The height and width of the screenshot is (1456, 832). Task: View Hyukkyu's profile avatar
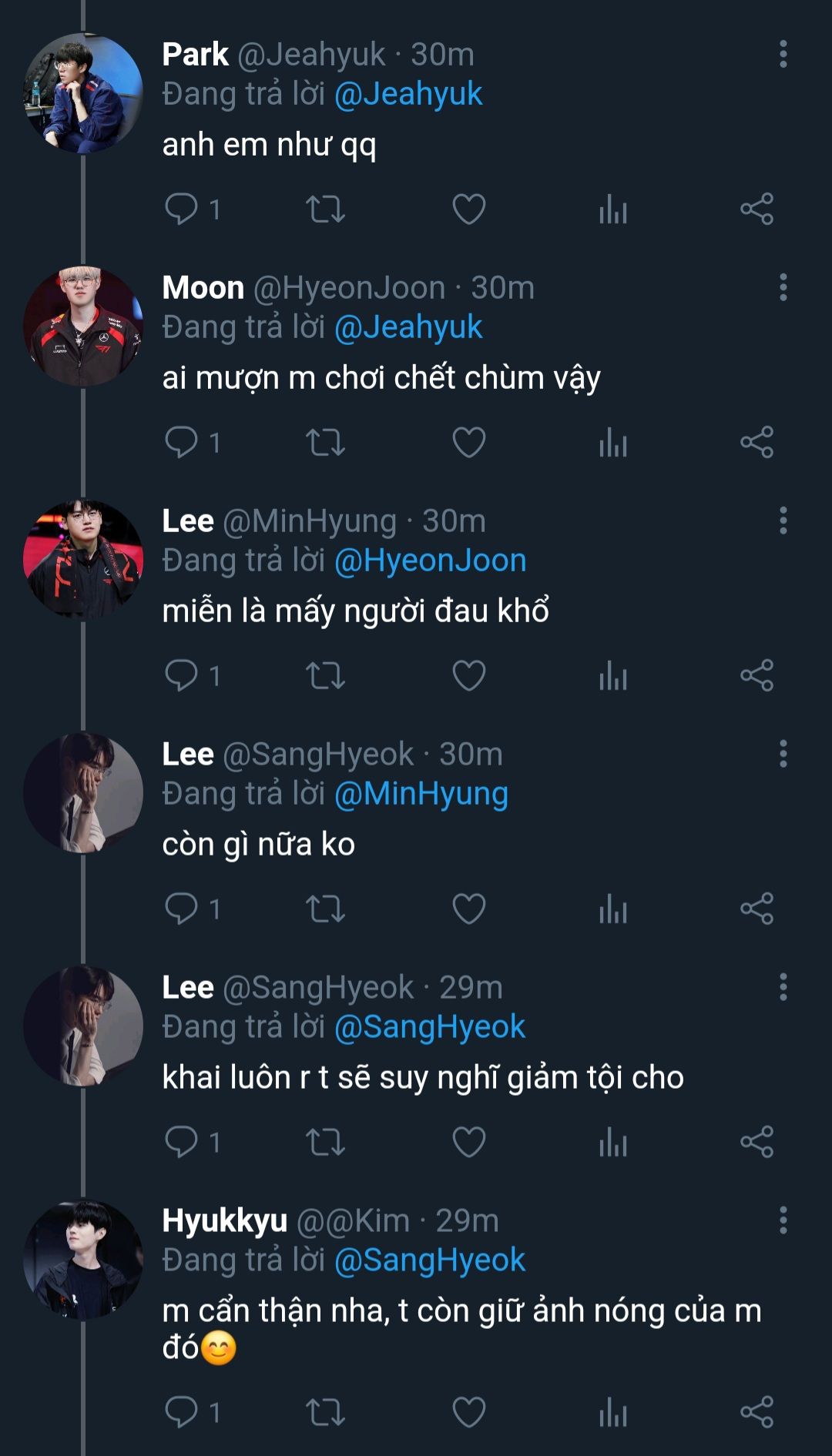click(83, 1259)
